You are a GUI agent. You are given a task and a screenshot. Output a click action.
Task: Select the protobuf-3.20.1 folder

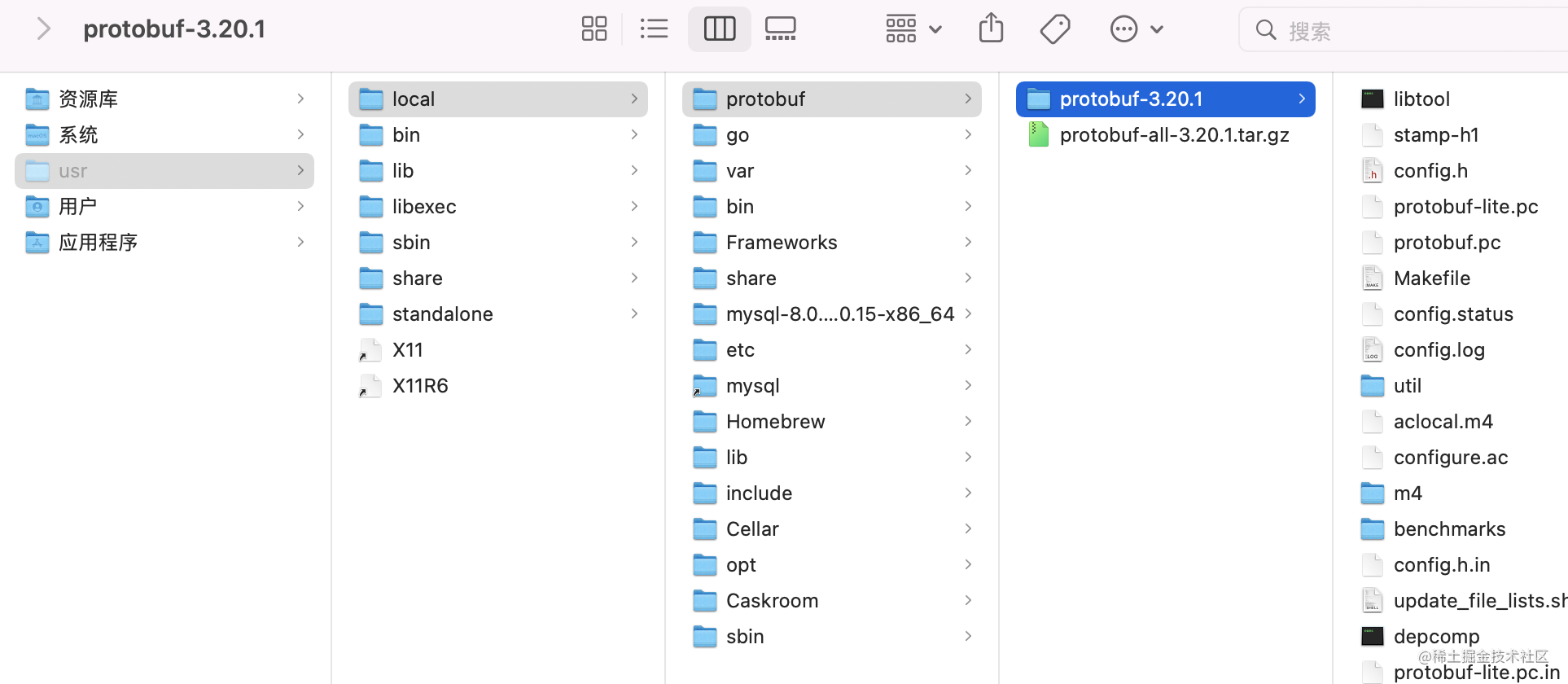[1166, 99]
